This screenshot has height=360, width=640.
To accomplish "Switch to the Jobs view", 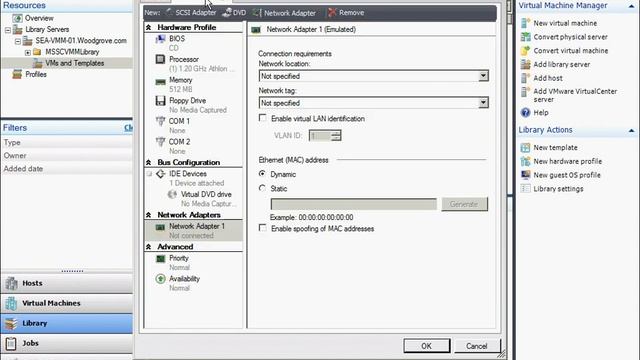I will 67,343.
